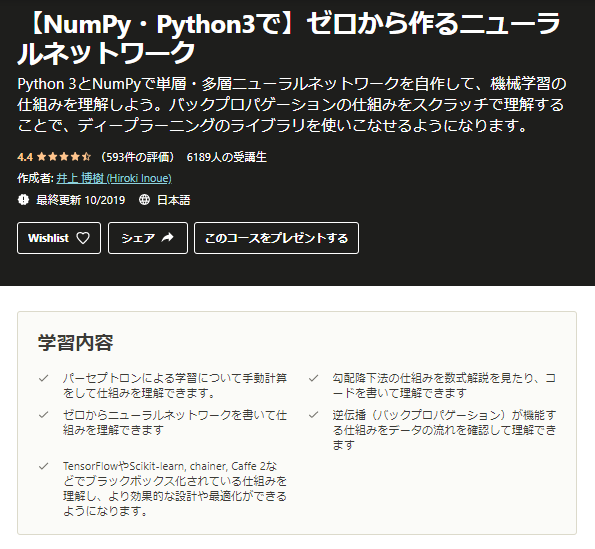
Task: Click the last-updated alert badge icon
Action: (24, 200)
